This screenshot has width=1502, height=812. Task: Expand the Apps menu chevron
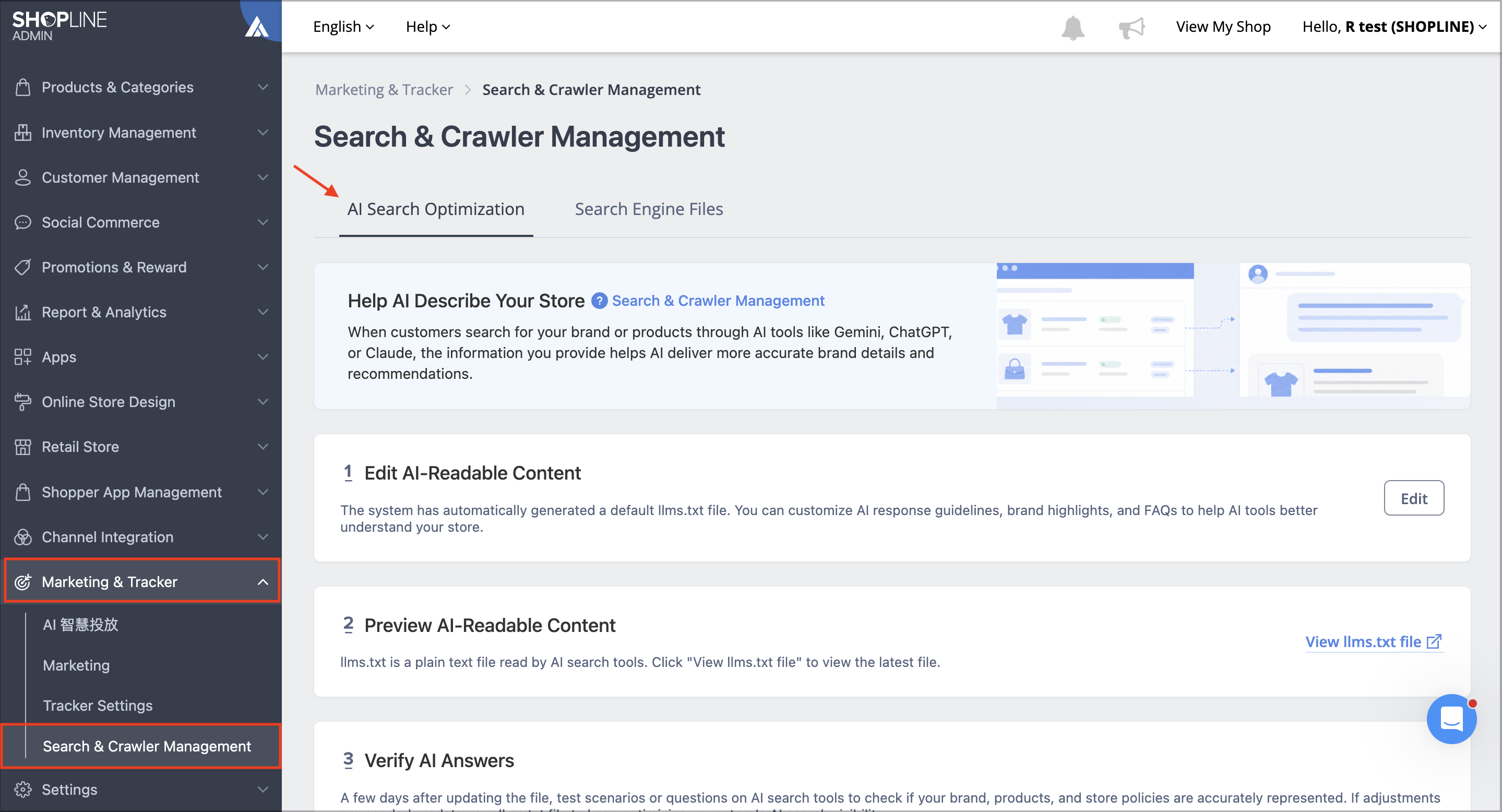coord(263,357)
